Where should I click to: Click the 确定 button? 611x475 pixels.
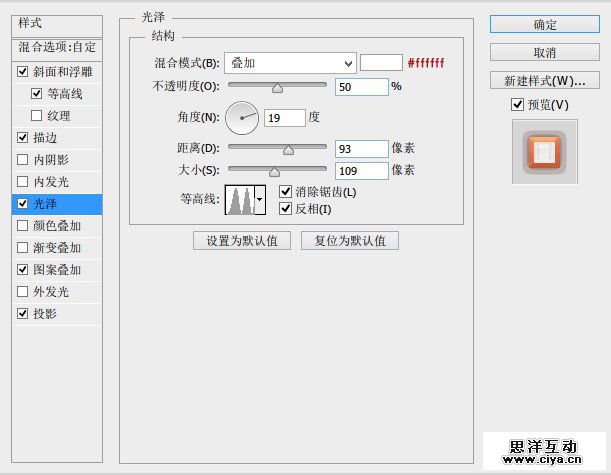(x=545, y=24)
